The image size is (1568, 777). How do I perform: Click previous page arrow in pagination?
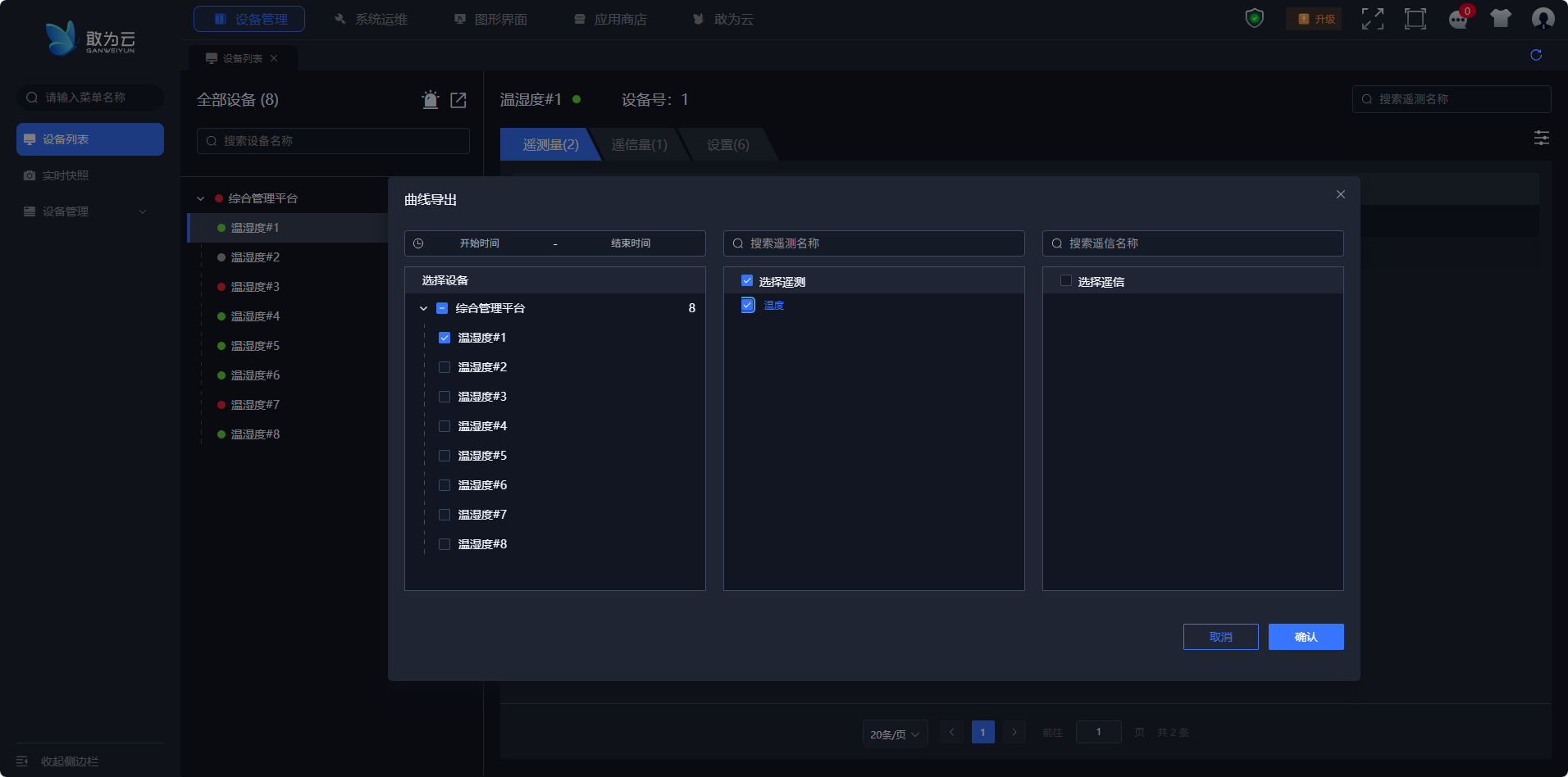click(952, 732)
